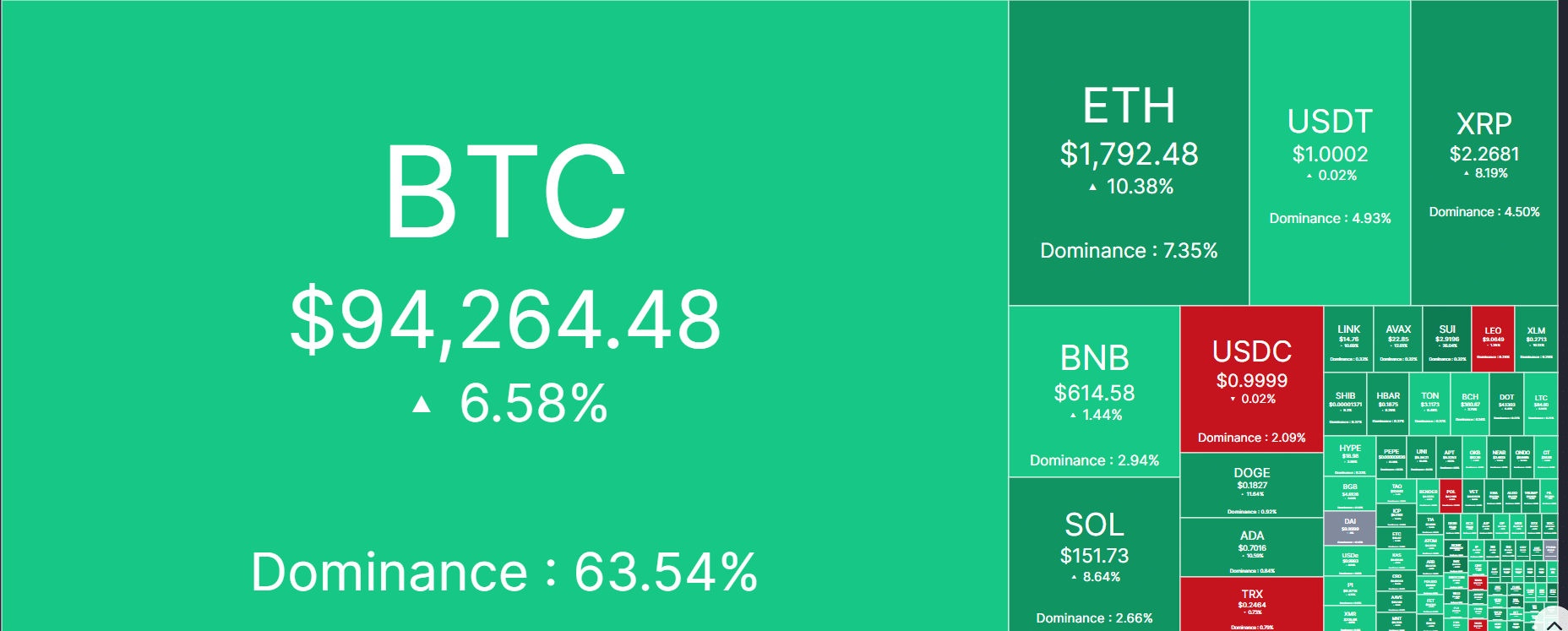The height and width of the screenshot is (631, 1568).
Task: Select the red LEO tile
Action: click(1493, 339)
